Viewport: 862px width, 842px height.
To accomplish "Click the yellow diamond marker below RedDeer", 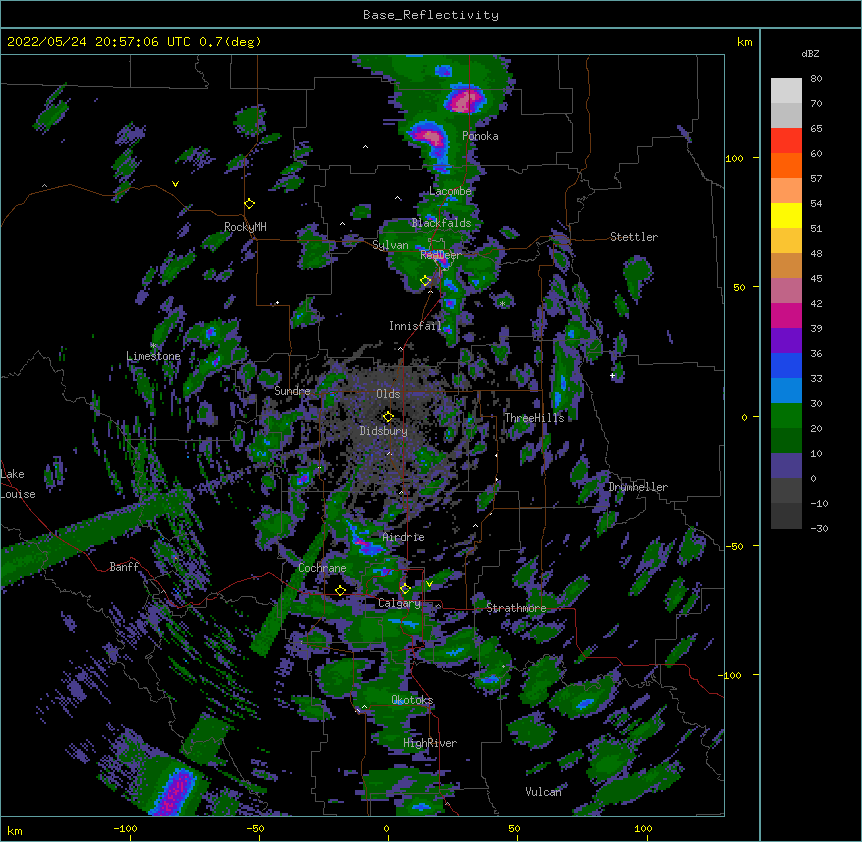I will [425, 281].
